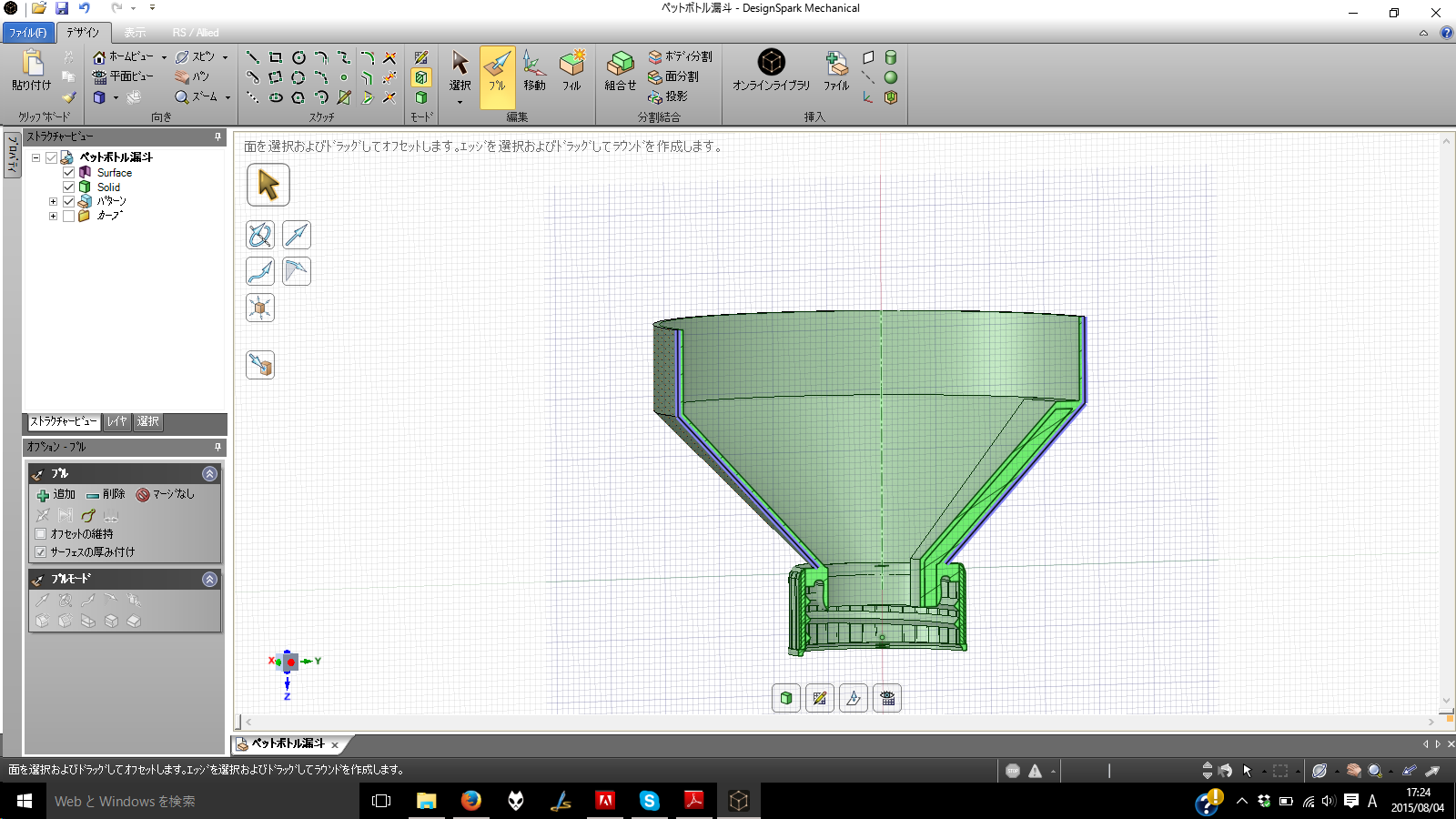Collapse the ペットボトル漏斗 root node
The image size is (1456, 819).
tap(35, 157)
